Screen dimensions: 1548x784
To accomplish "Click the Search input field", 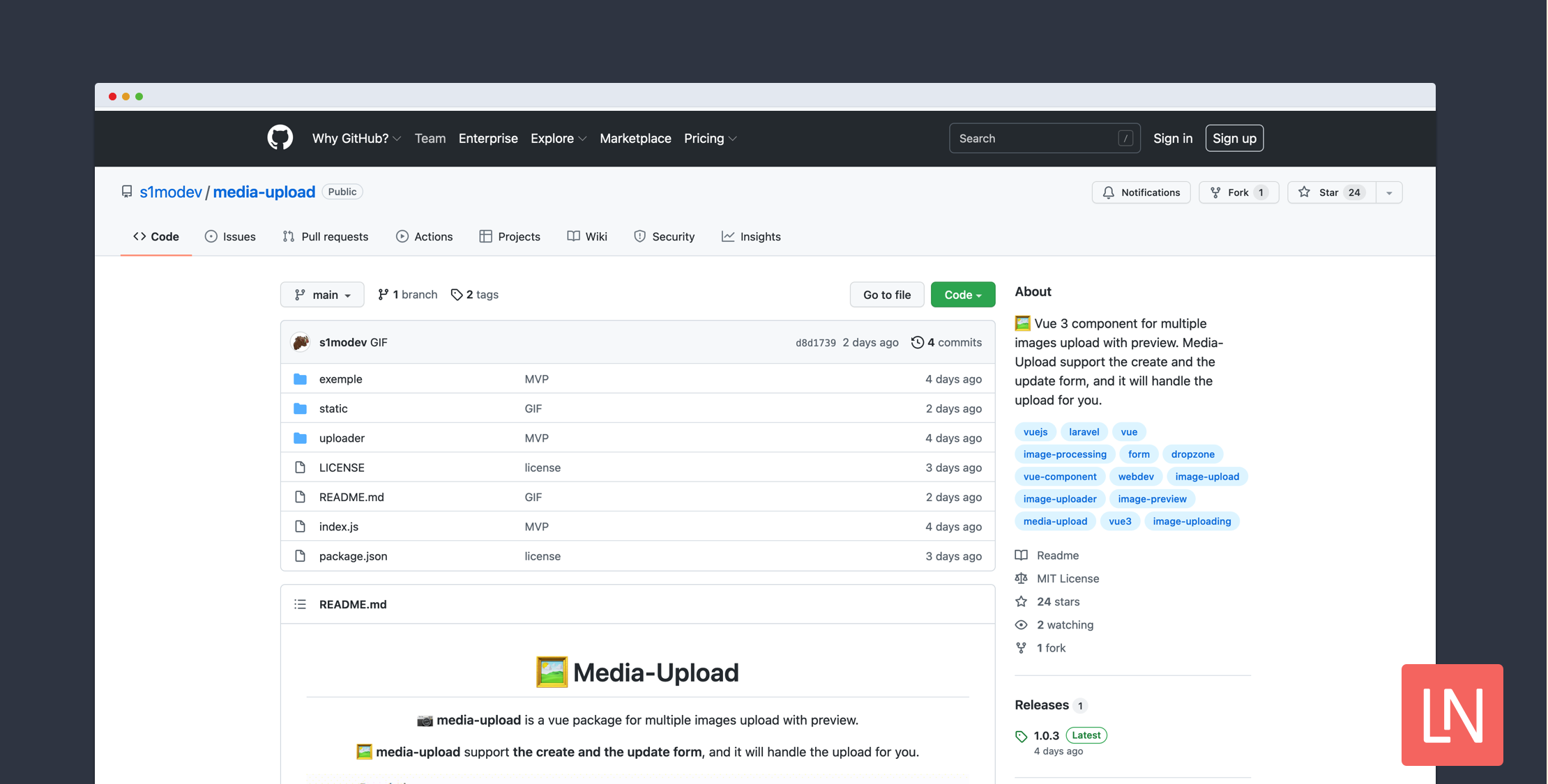I will click(x=1044, y=137).
